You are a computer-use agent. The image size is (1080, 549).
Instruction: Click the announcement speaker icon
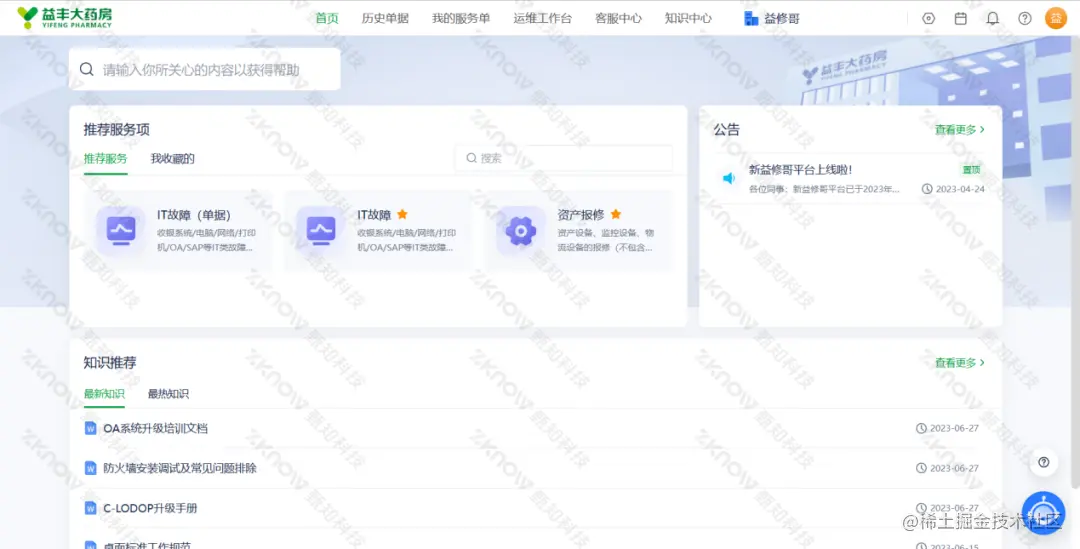tap(729, 178)
